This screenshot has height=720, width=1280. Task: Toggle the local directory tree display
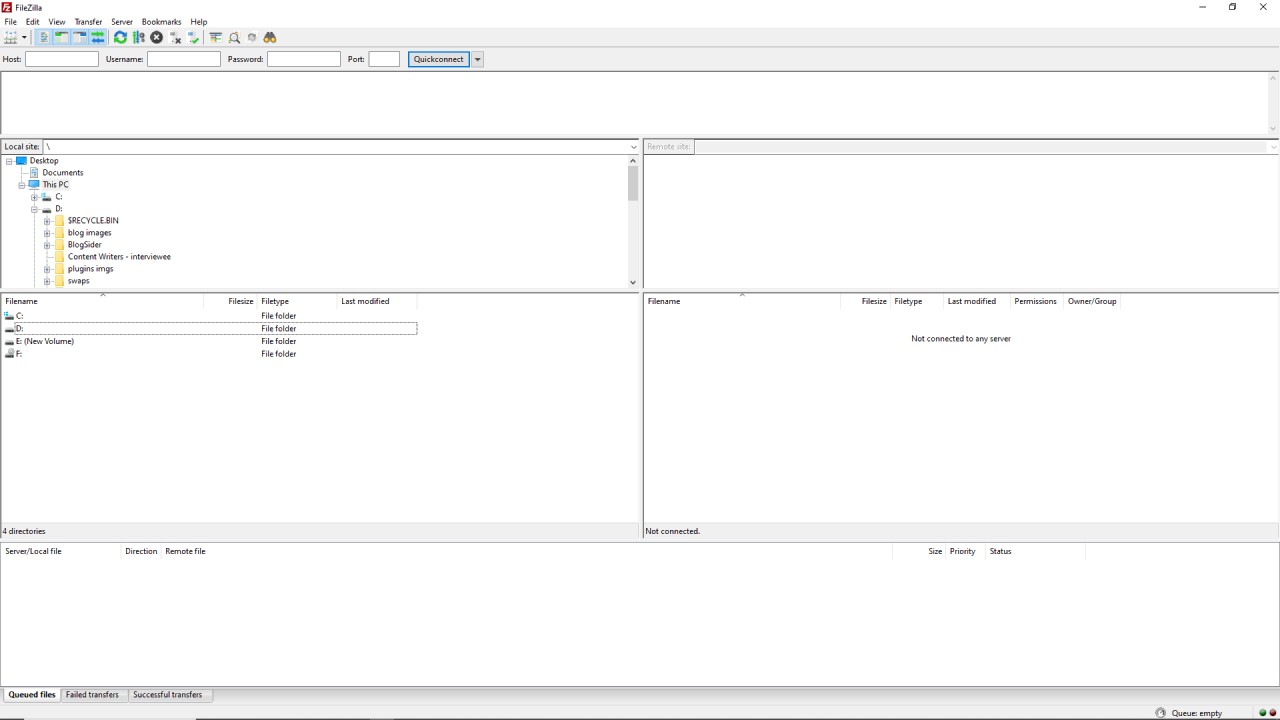tap(62, 37)
